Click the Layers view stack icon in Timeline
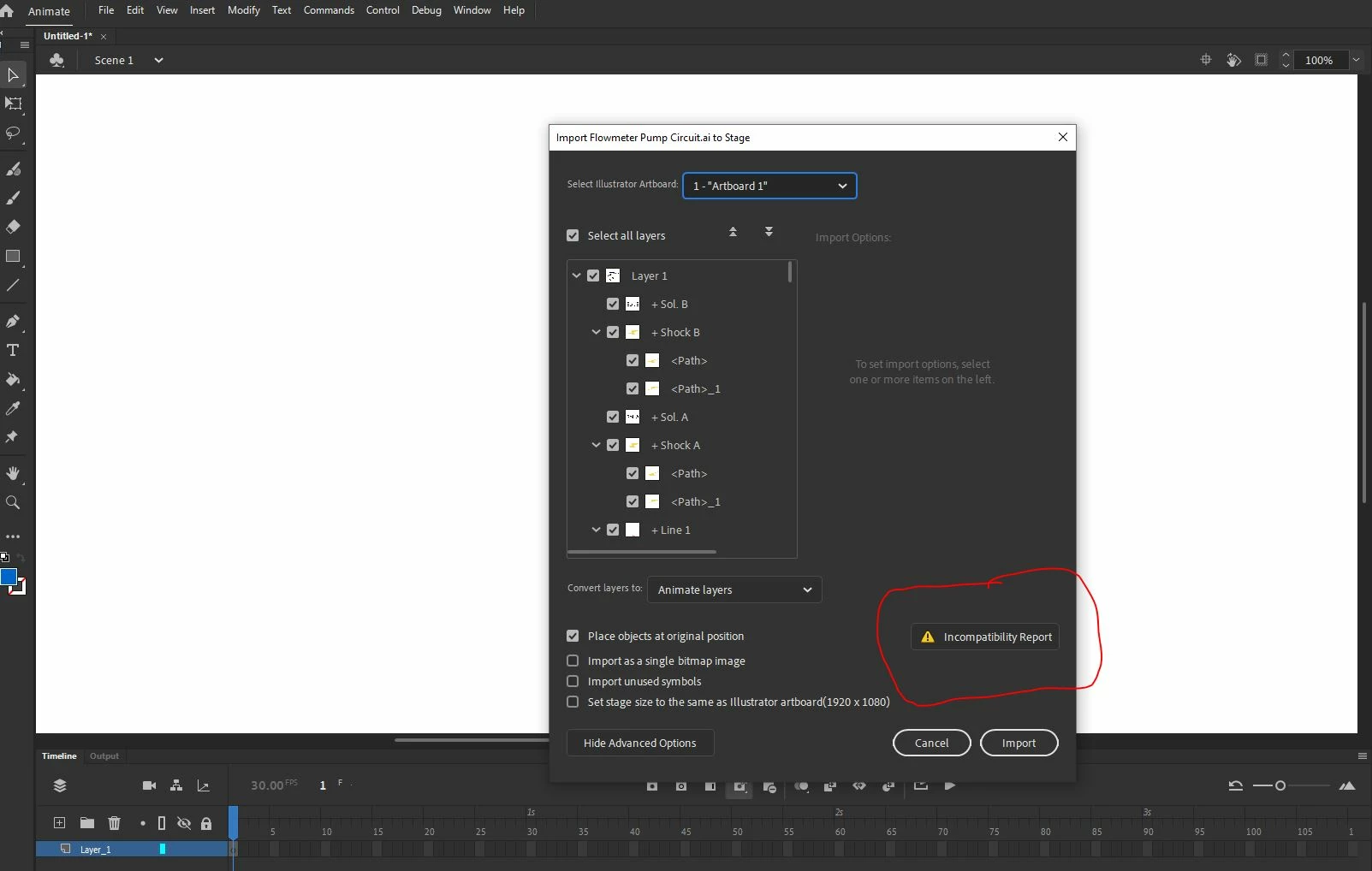The height and width of the screenshot is (871, 1372). (x=60, y=785)
